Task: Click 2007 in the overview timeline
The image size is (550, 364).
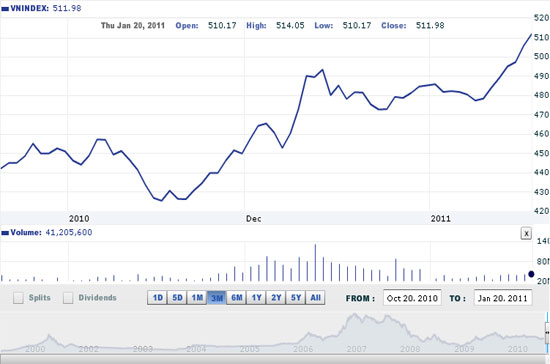Action: tap(357, 349)
